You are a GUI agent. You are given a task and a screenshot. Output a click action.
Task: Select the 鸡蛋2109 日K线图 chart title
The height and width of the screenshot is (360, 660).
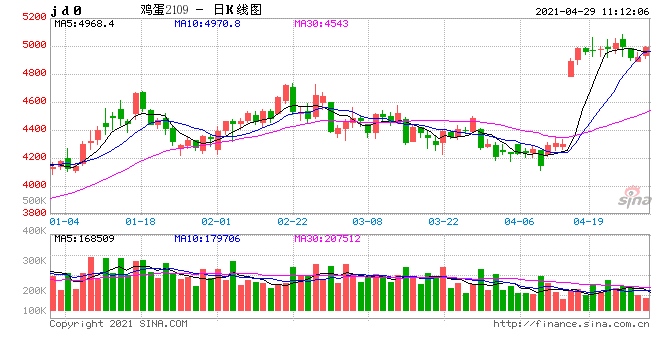point(201,10)
